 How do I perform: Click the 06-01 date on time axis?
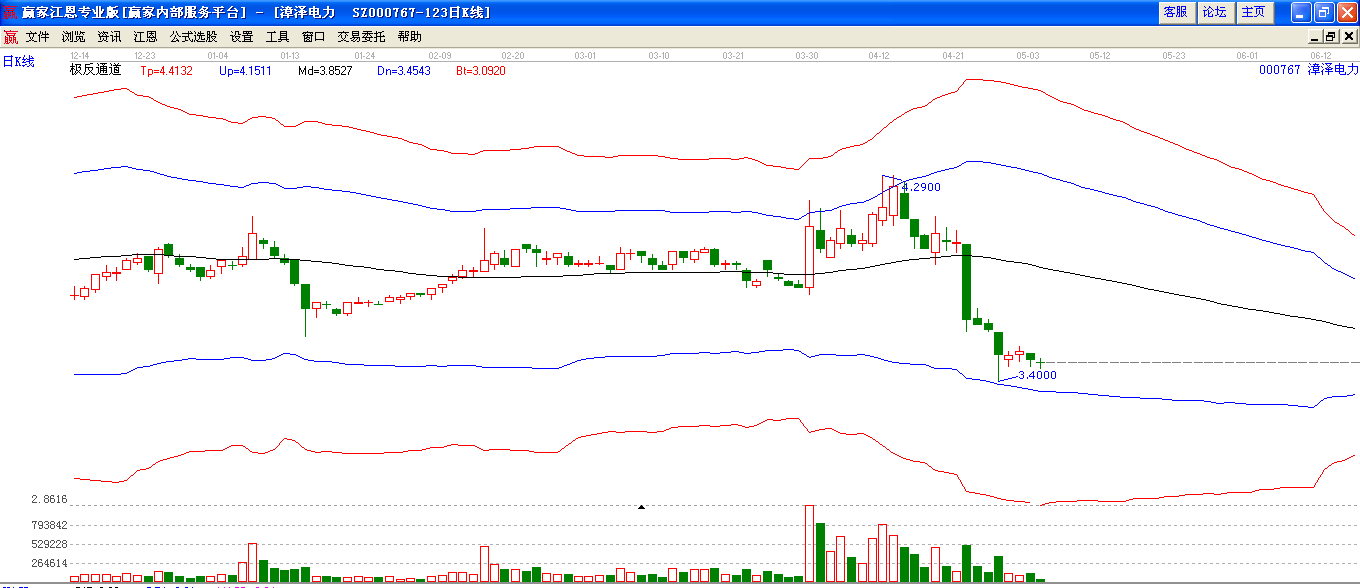[x=1247, y=55]
